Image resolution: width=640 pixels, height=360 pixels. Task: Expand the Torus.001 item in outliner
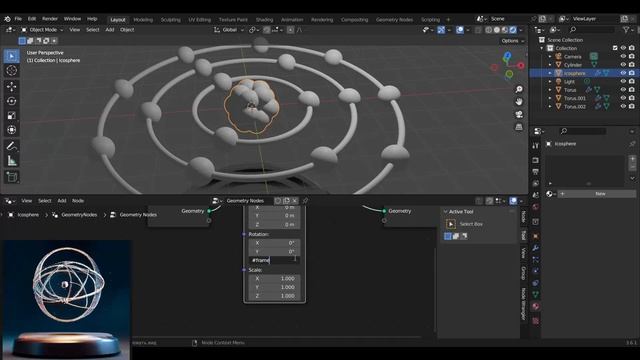point(550,98)
